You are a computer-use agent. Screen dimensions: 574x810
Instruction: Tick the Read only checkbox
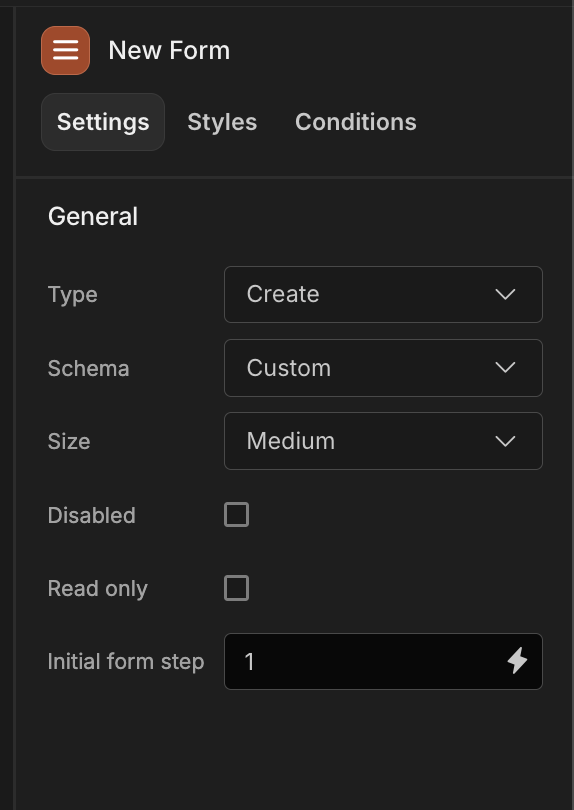[237, 588]
